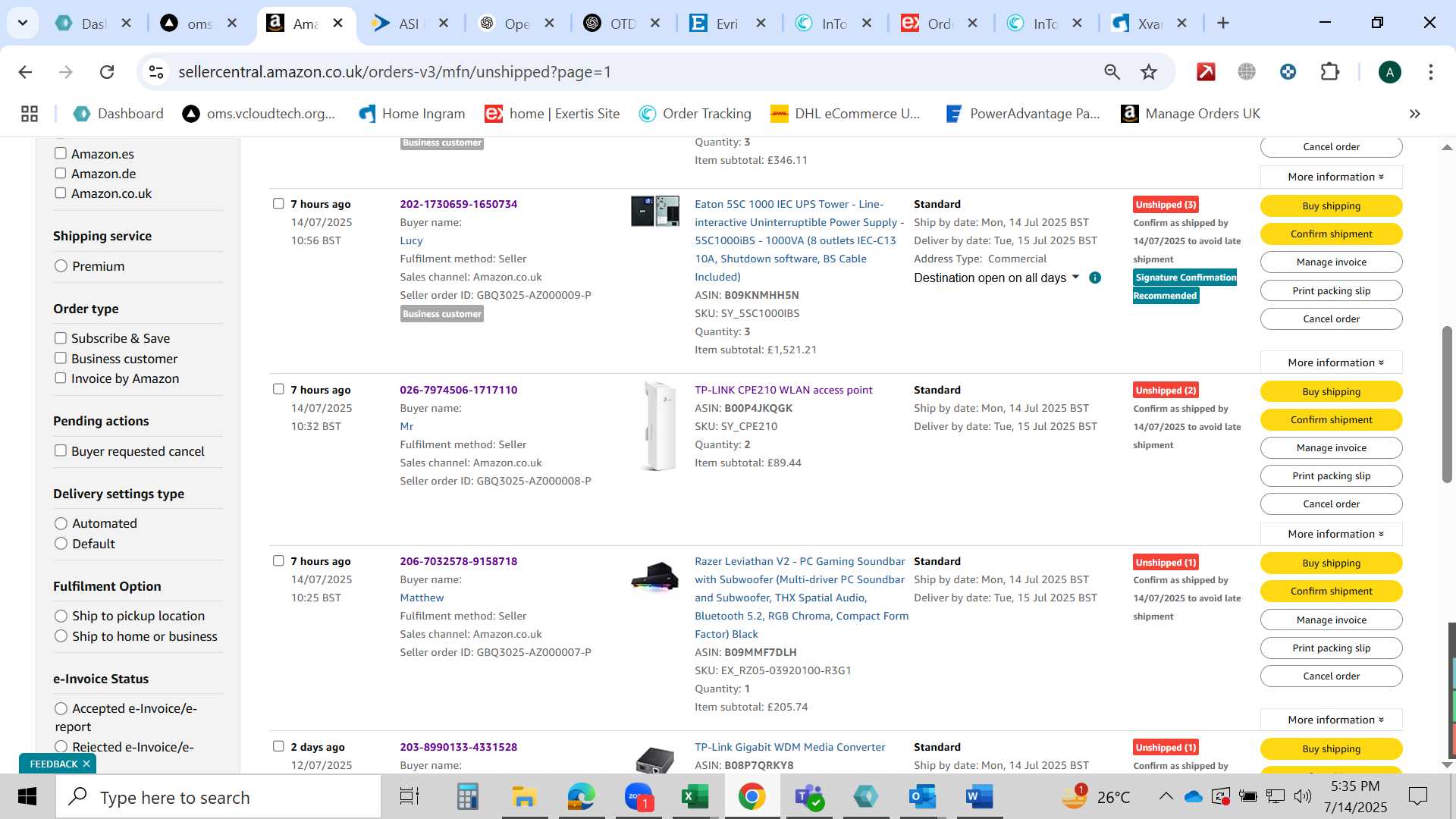Image resolution: width=1456 pixels, height=819 pixels.
Task: Open the Chrome profile avatar A
Action: click(1389, 72)
